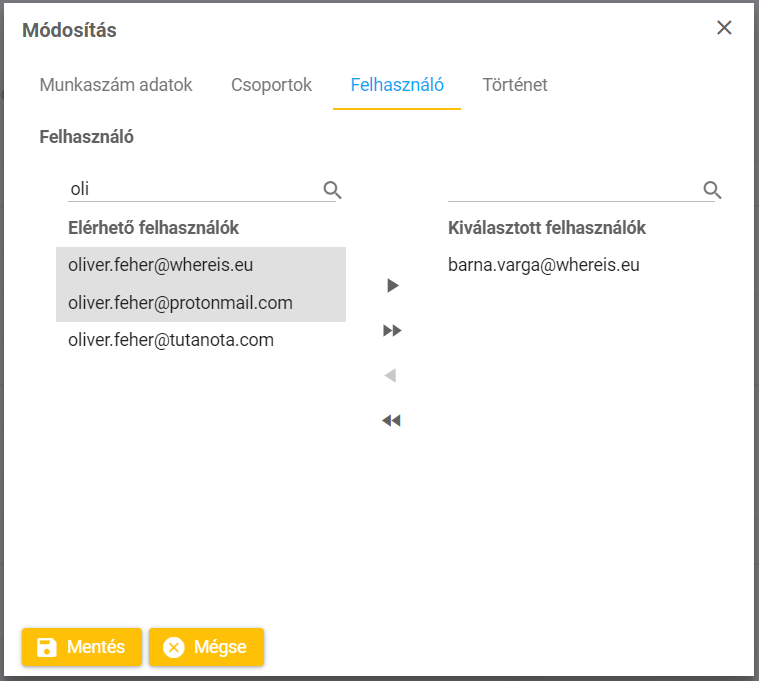
Task: Close the Módosítás dialog
Action: point(725,28)
